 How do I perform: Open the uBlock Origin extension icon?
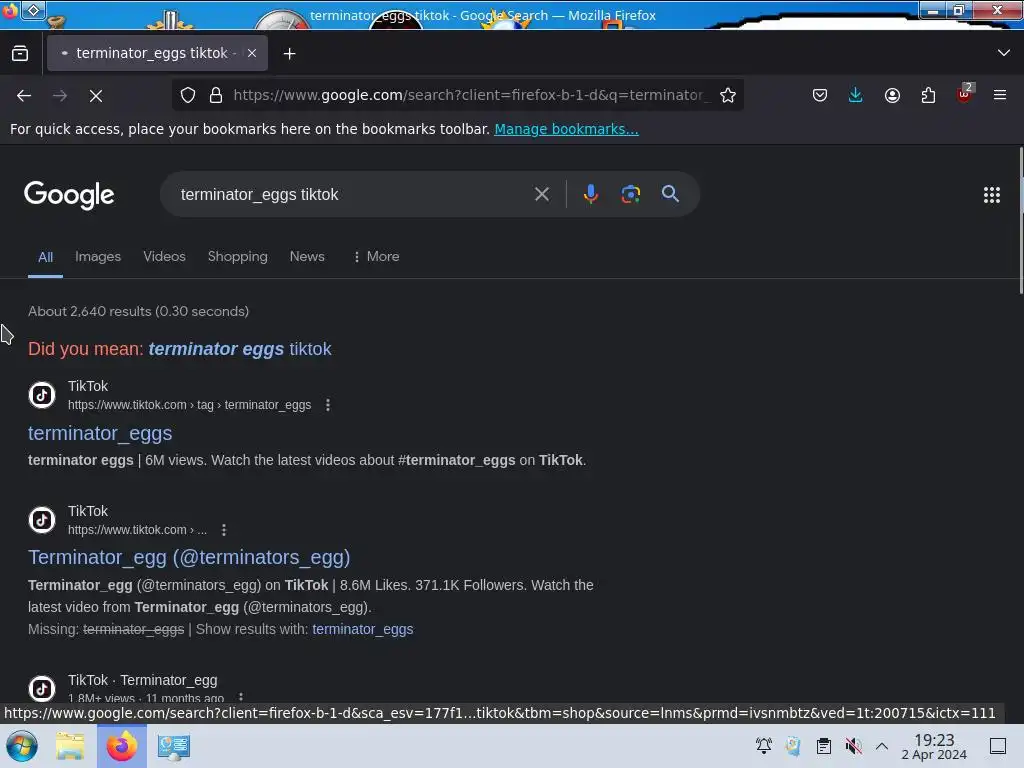(965, 94)
